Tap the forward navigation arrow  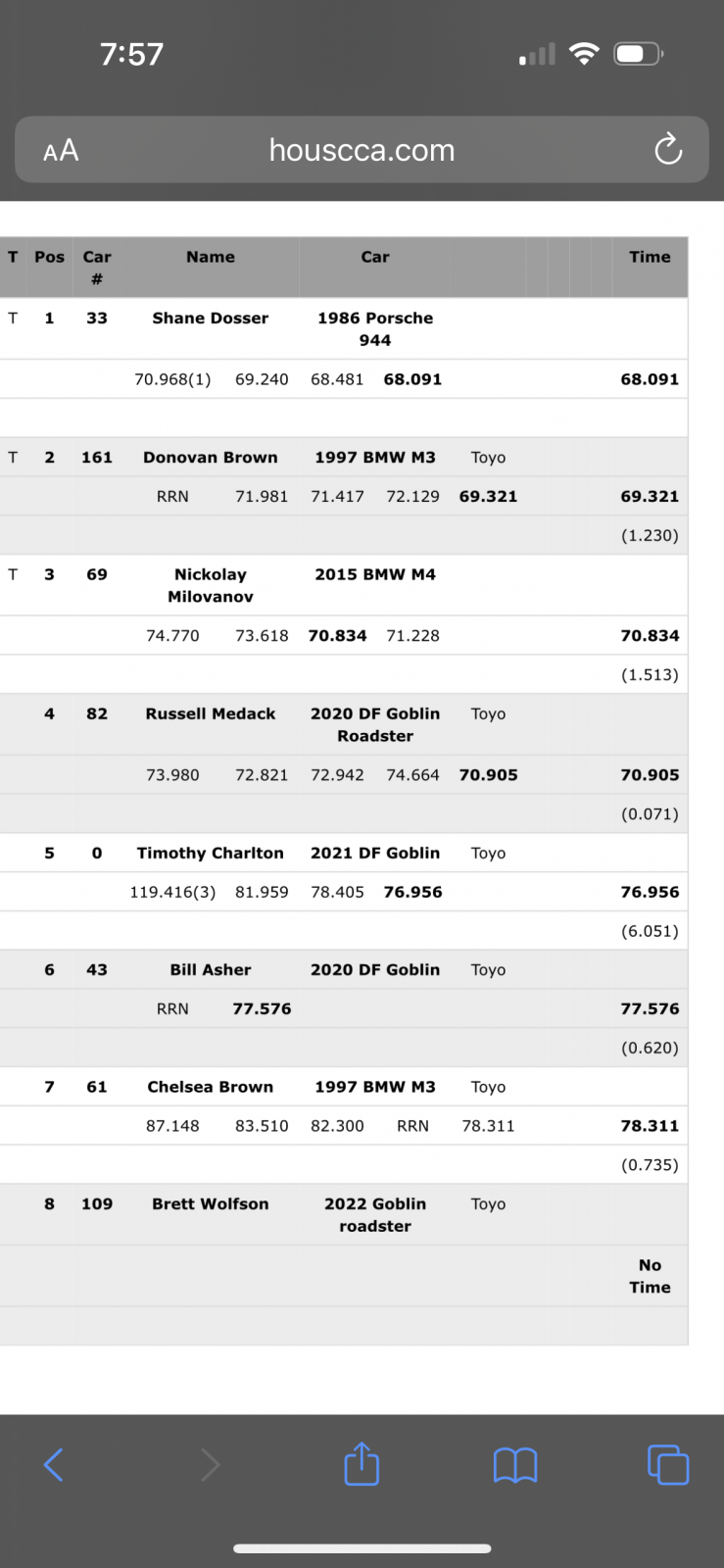[x=210, y=1465]
